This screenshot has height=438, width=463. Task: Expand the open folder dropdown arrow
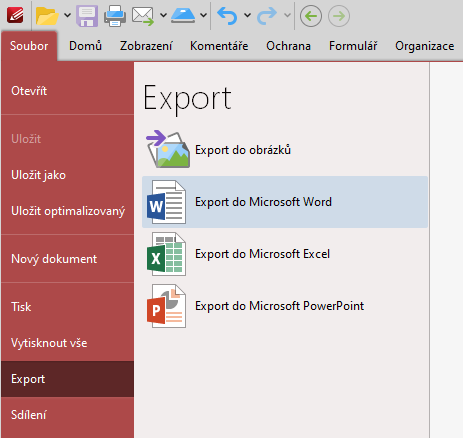[x=67, y=15]
